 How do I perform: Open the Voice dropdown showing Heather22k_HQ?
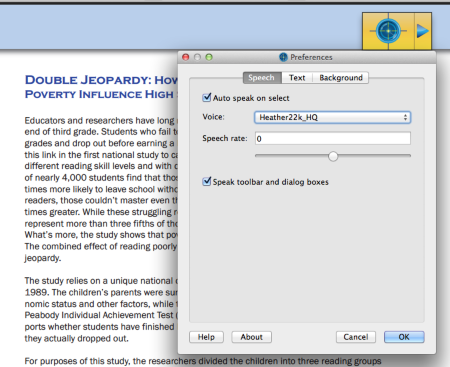pyautogui.click(x=333, y=117)
